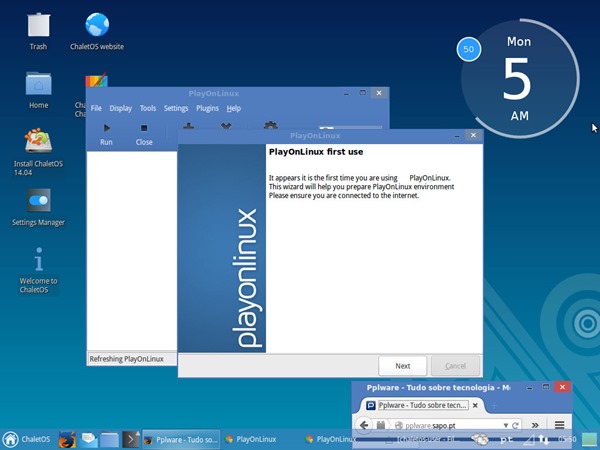Viewport: 600px width, 450px height.
Task: Open the ChaletOS website desktop shortcut
Action: point(97,24)
